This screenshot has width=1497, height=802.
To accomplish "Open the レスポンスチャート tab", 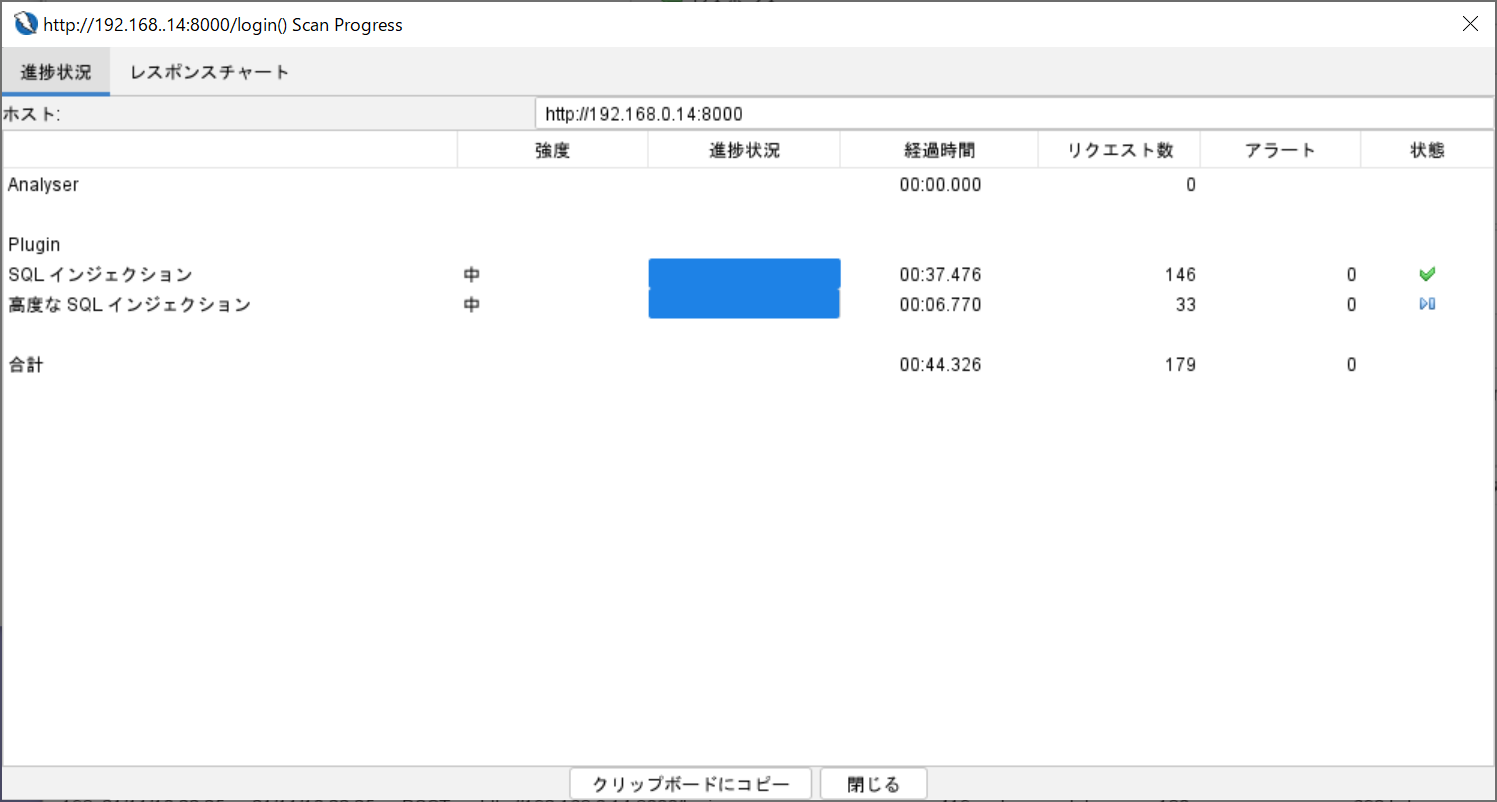I will click(210, 72).
